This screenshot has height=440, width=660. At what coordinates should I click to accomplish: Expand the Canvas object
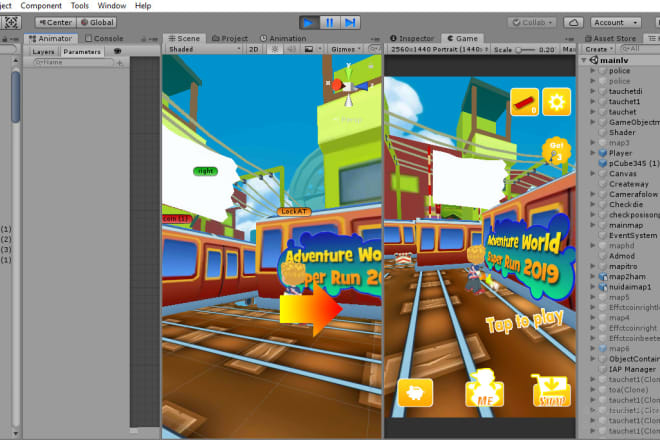(593, 173)
